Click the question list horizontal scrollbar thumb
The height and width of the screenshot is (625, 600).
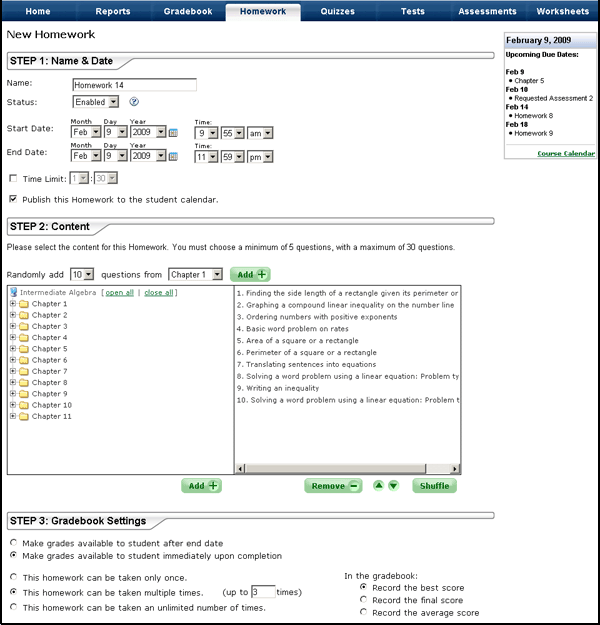(335, 468)
